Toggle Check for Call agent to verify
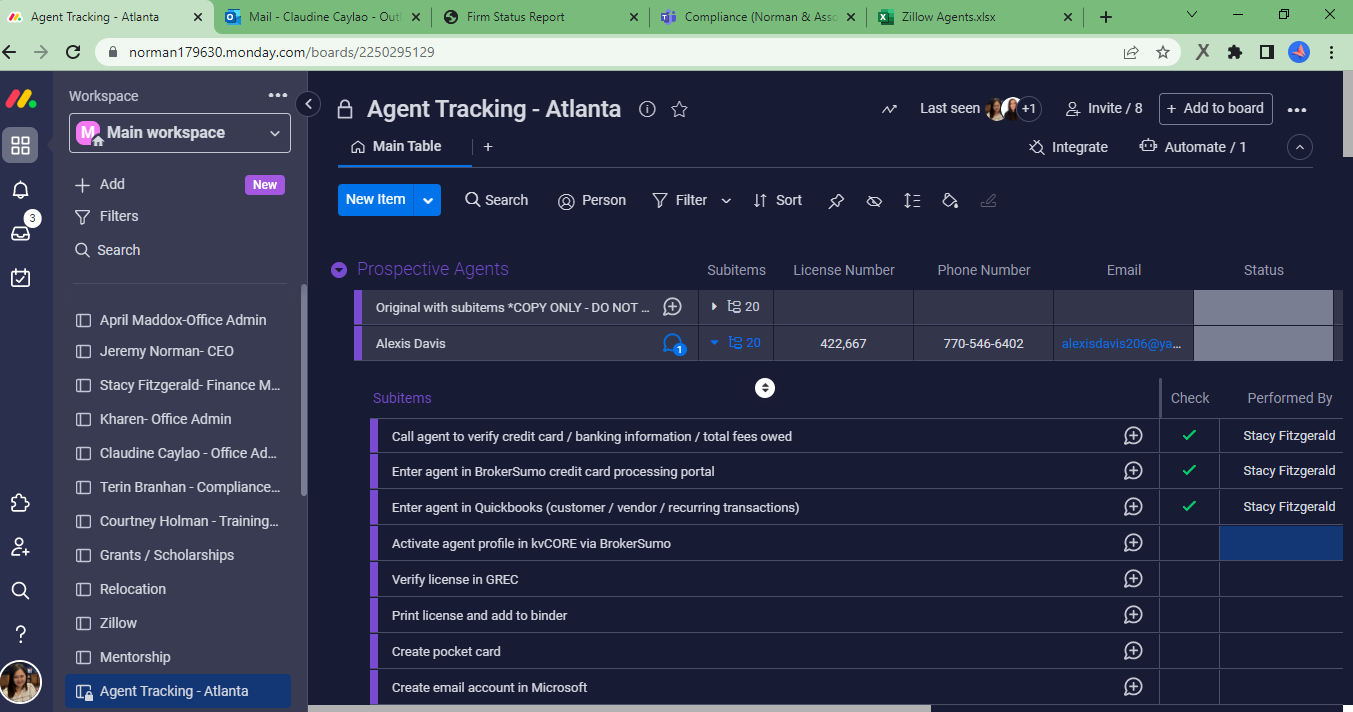This screenshot has width=1353, height=712. pyautogui.click(x=1189, y=436)
